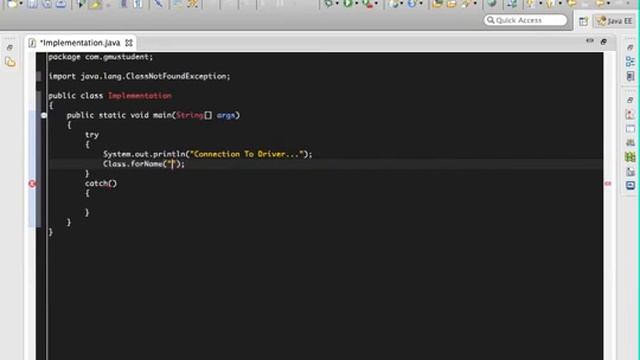640x360 pixels.
Task: Minimize the editor area
Action: (590, 41)
